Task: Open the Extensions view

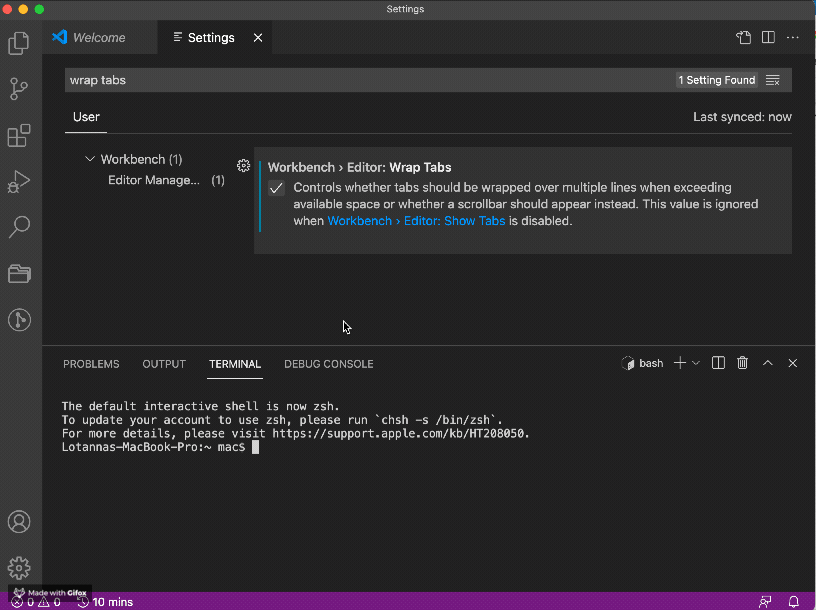Action: (x=19, y=135)
